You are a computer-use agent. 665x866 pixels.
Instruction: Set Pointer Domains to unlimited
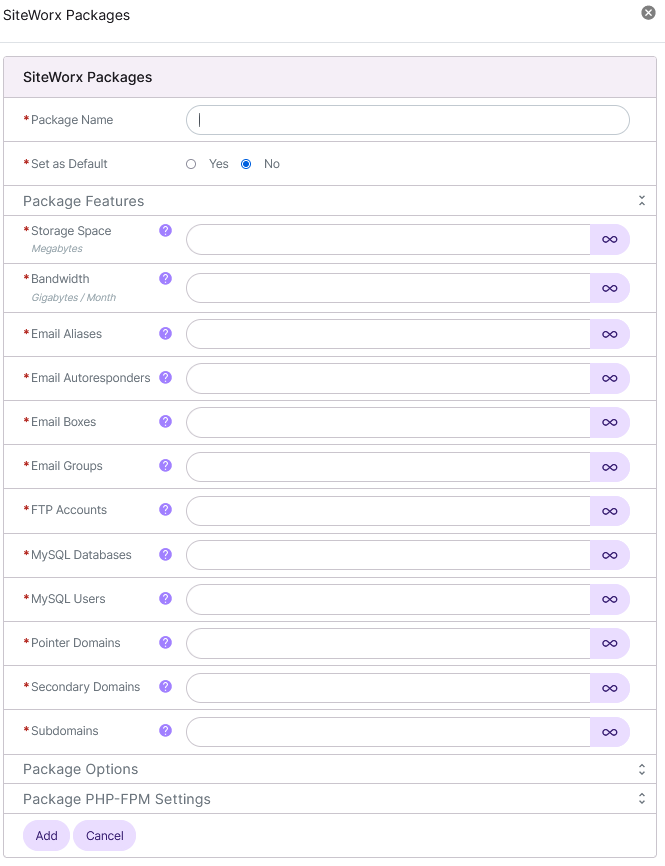610,643
